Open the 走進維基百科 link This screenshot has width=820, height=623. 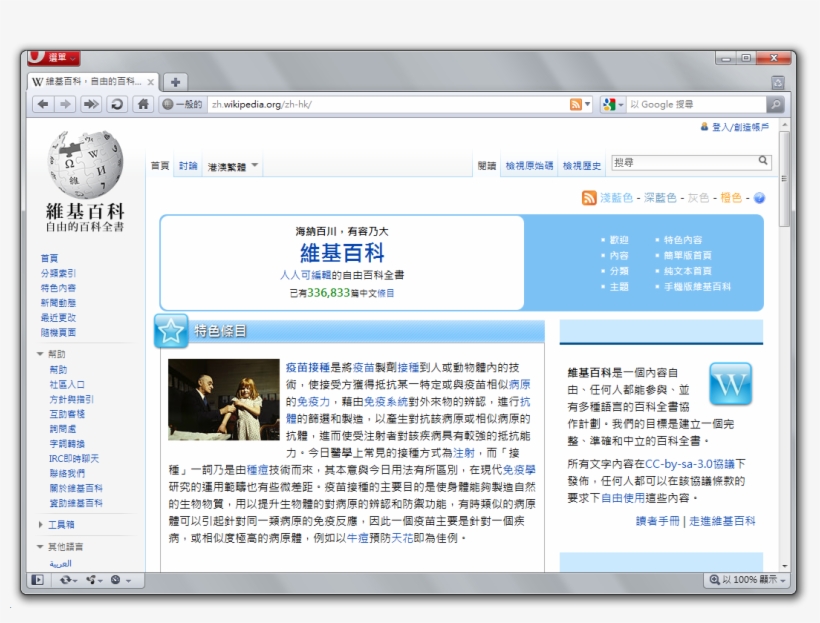[x=722, y=521]
